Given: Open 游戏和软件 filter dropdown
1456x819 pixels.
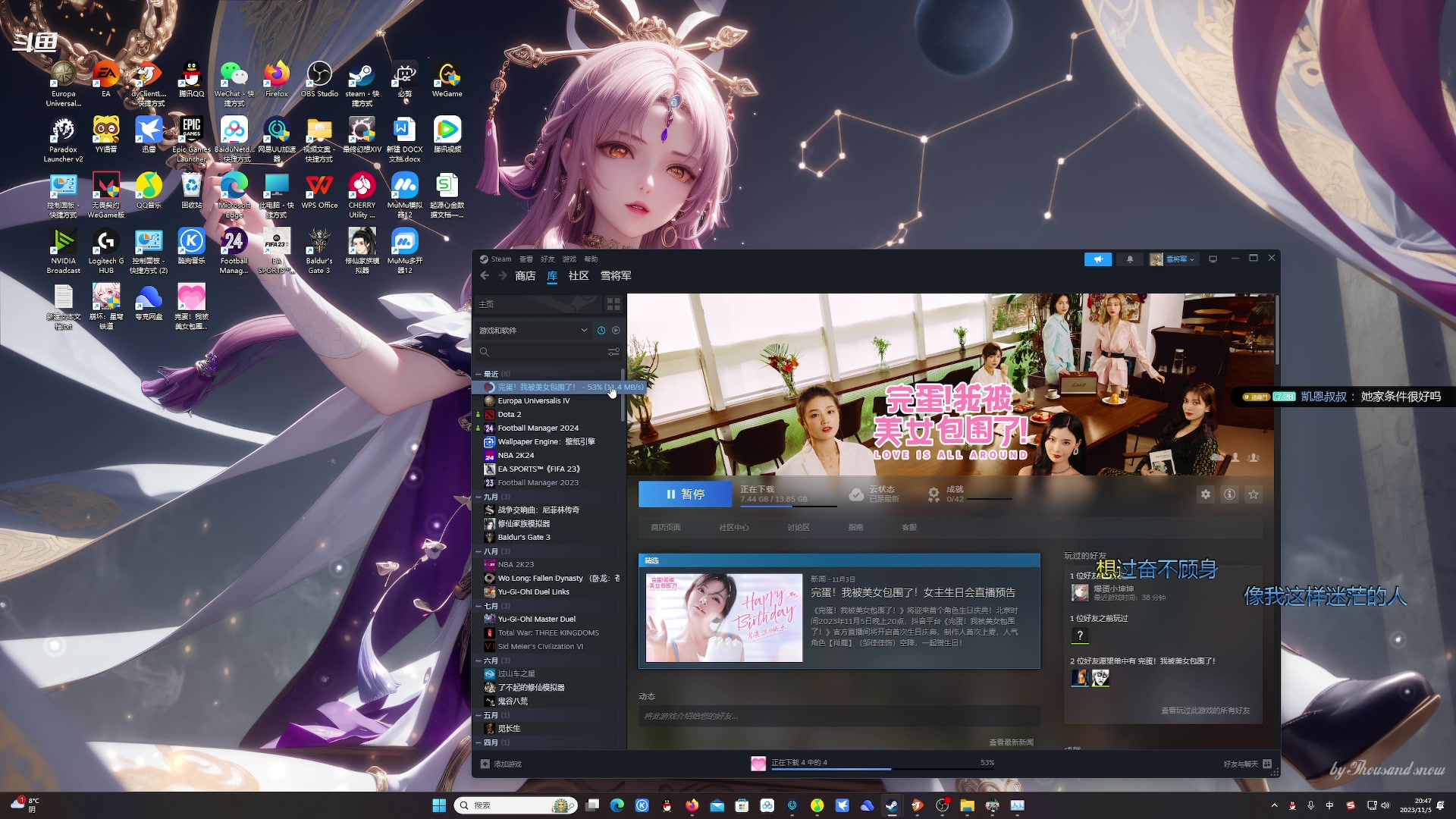Looking at the screenshot, I should [x=533, y=331].
